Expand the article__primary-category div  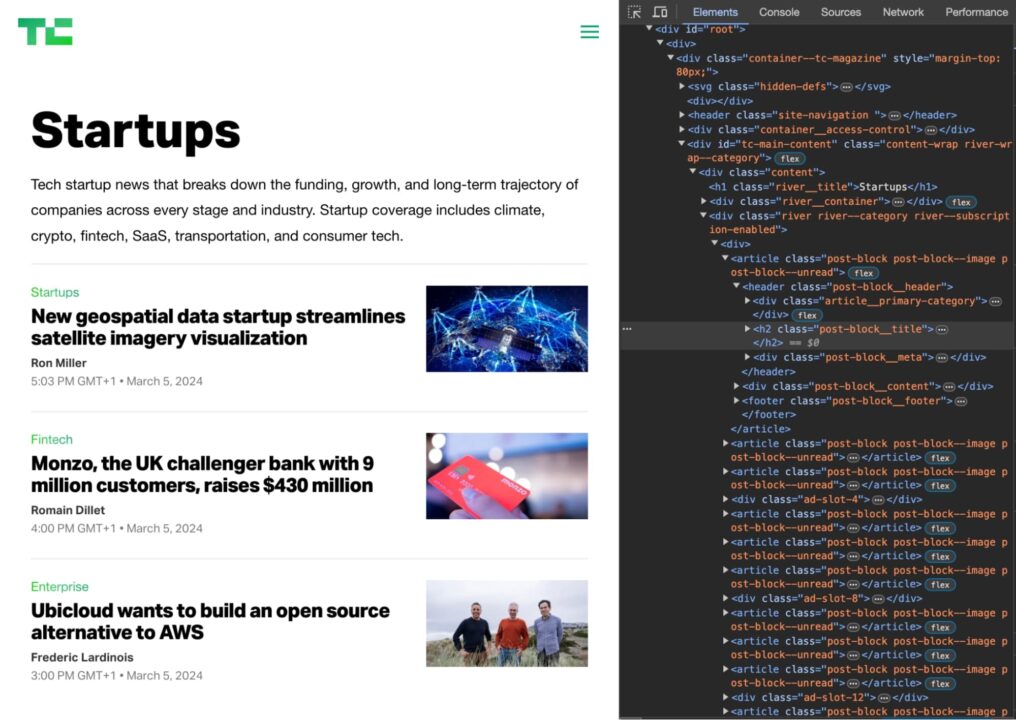coord(747,301)
